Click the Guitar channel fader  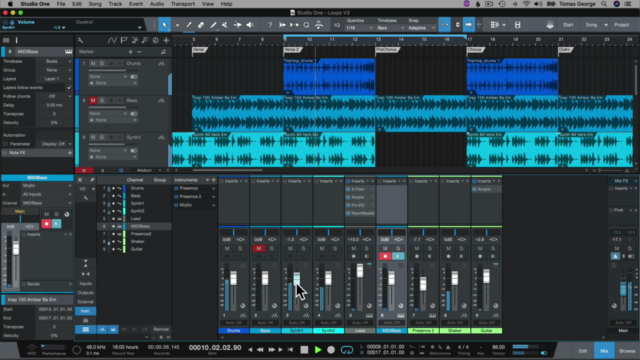click(x=487, y=276)
